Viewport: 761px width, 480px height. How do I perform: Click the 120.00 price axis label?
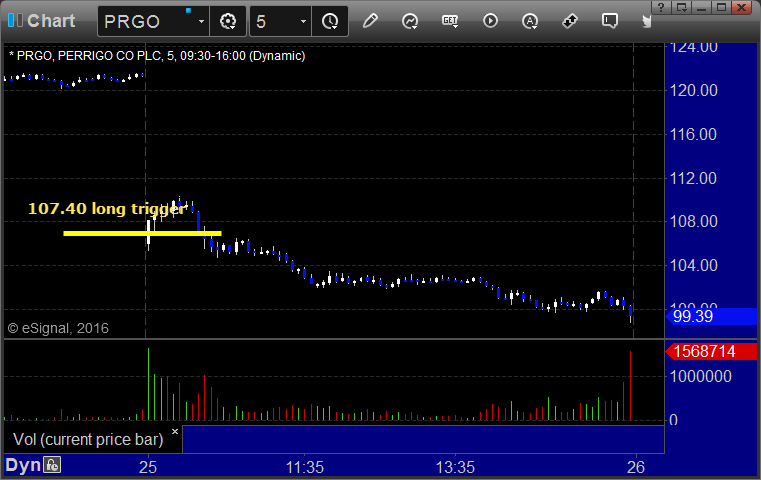(x=694, y=90)
